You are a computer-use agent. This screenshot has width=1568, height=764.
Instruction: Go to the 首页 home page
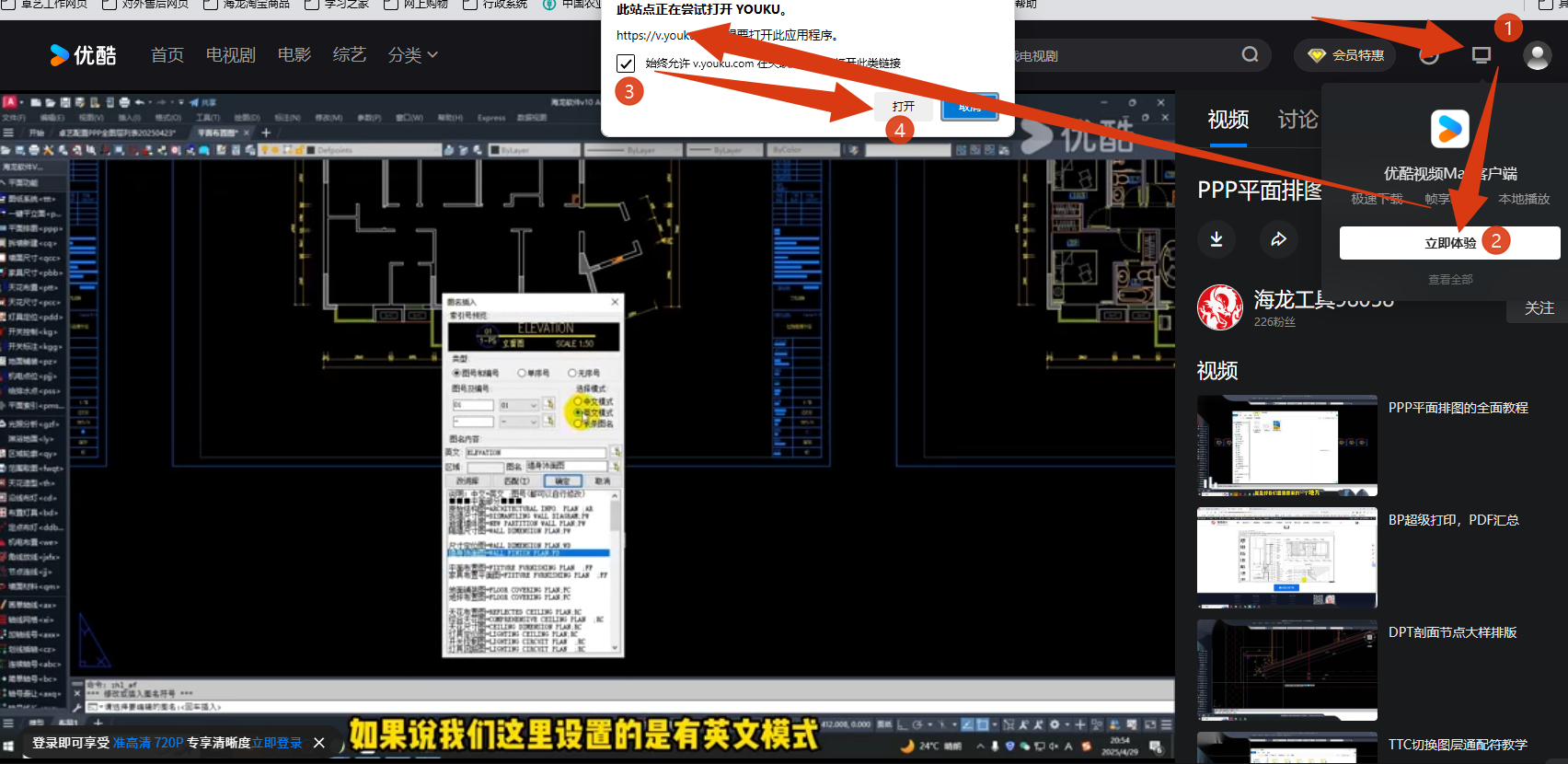click(x=167, y=55)
